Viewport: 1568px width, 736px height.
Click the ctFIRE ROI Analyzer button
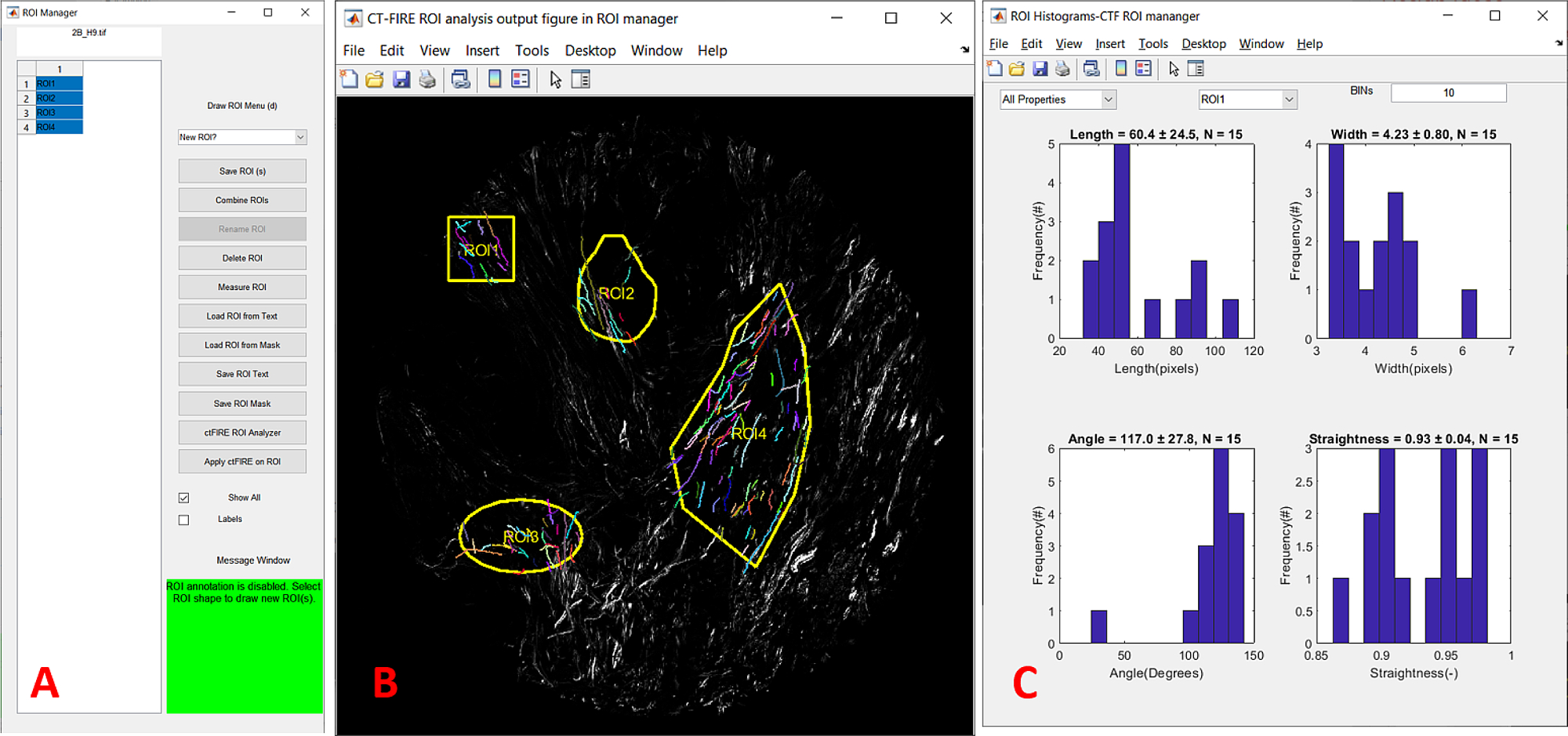[242, 433]
